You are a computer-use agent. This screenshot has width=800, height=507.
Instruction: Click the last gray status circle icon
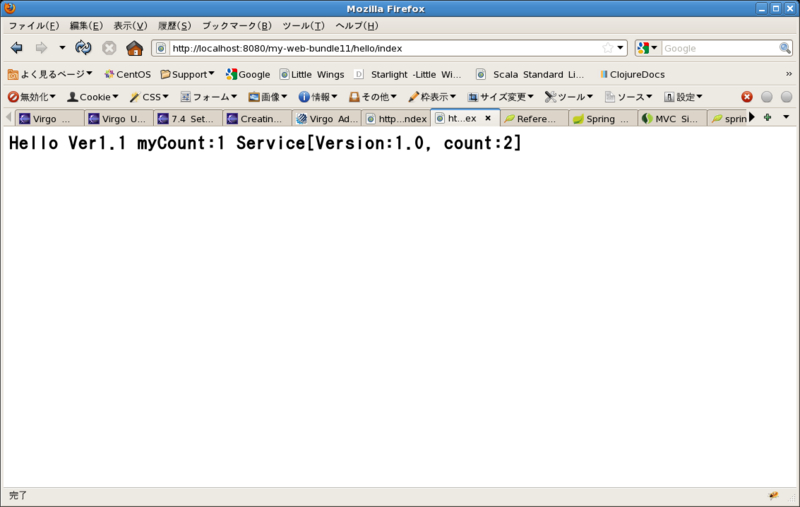[786, 97]
